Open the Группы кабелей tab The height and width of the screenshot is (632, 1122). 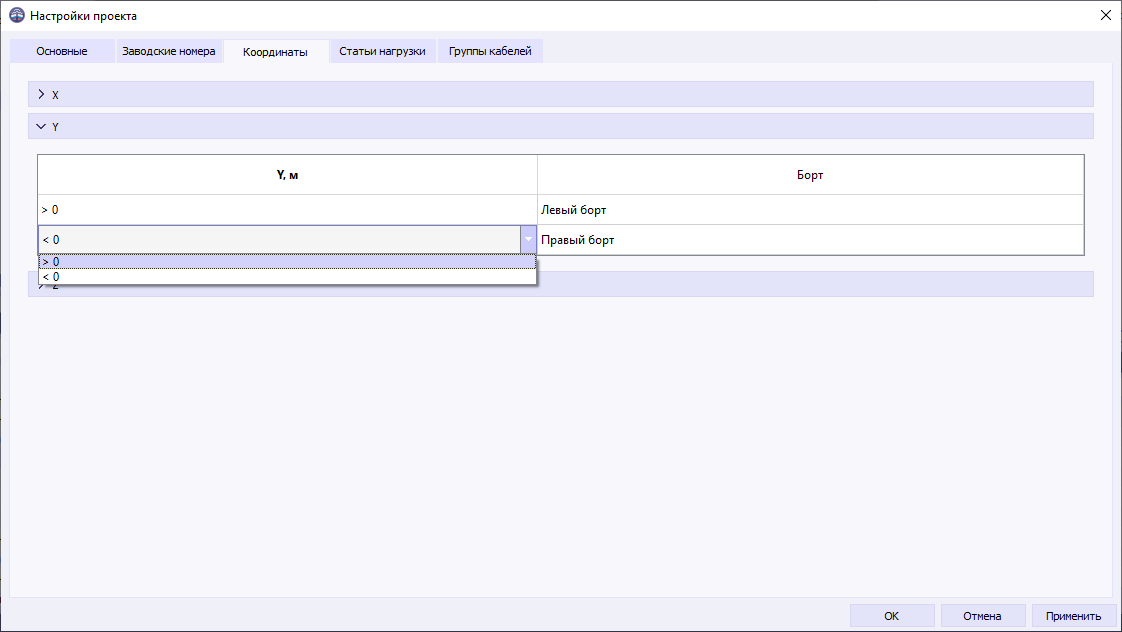tap(489, 50)
